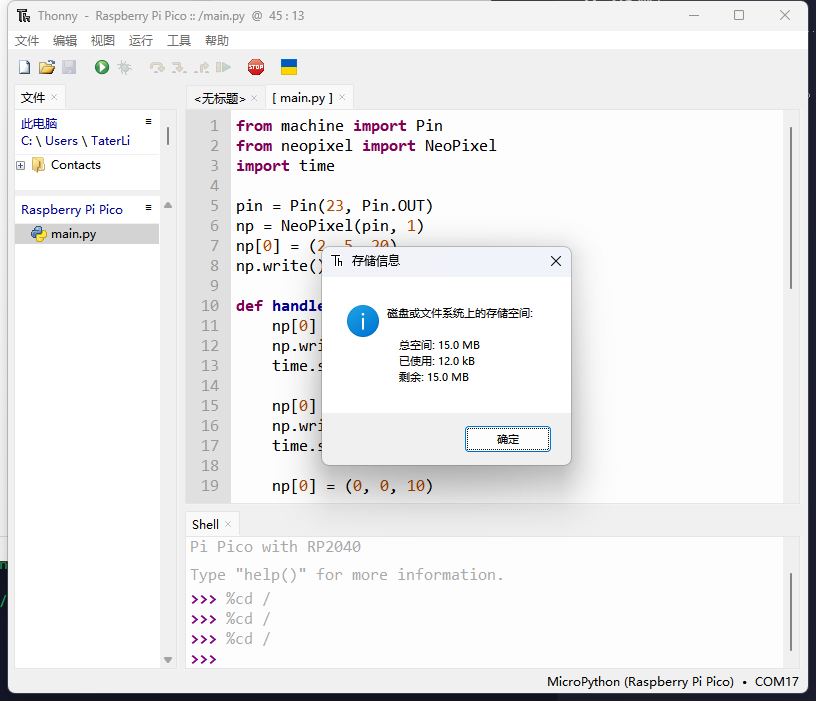The height and width of the screenshot is (701, 816).
Task: Click the Pico files scroll up arrow
Action: [168, 206]
